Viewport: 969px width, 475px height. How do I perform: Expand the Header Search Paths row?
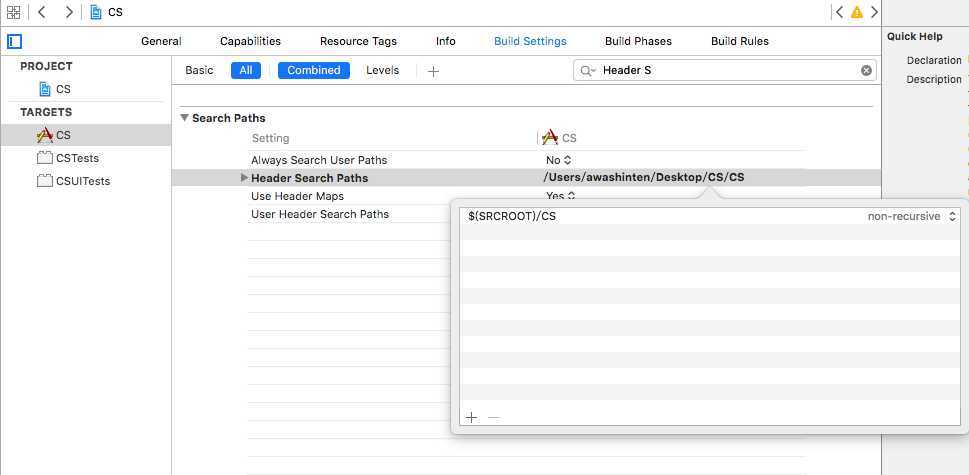coord(244,178)
